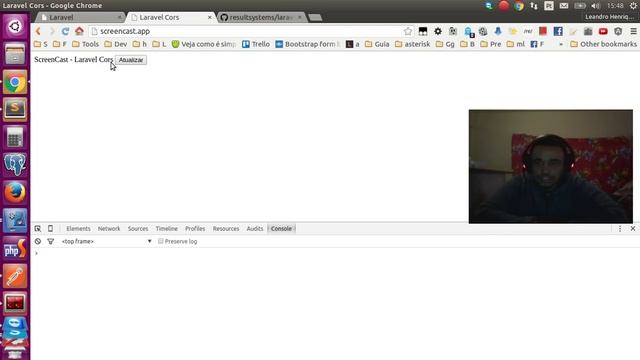Open pgAdmin elephant icon in launcher
The image size is (640, 360).
tap(15, 164)
